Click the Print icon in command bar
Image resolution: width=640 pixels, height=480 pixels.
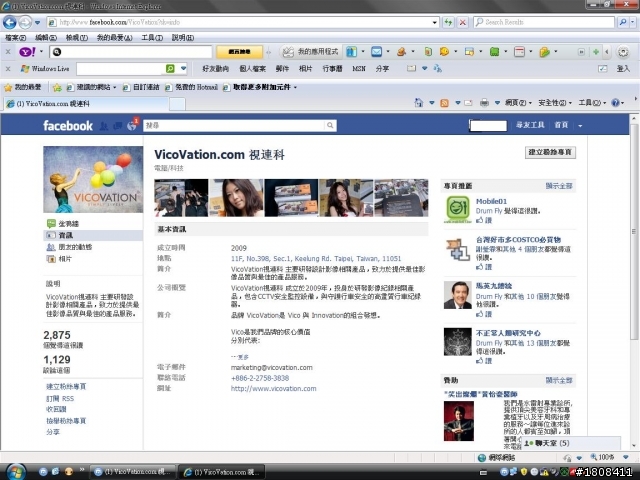(x=484, y=103)
